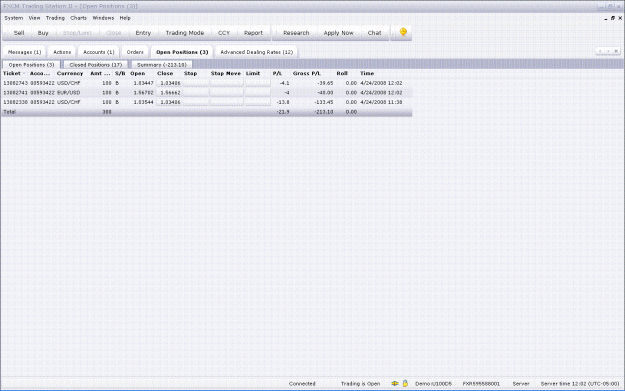Image resolution: width=625 pixels, height=391 pixels.
Task: Close the current tab with the tab strip X
Action: [616, 51]
